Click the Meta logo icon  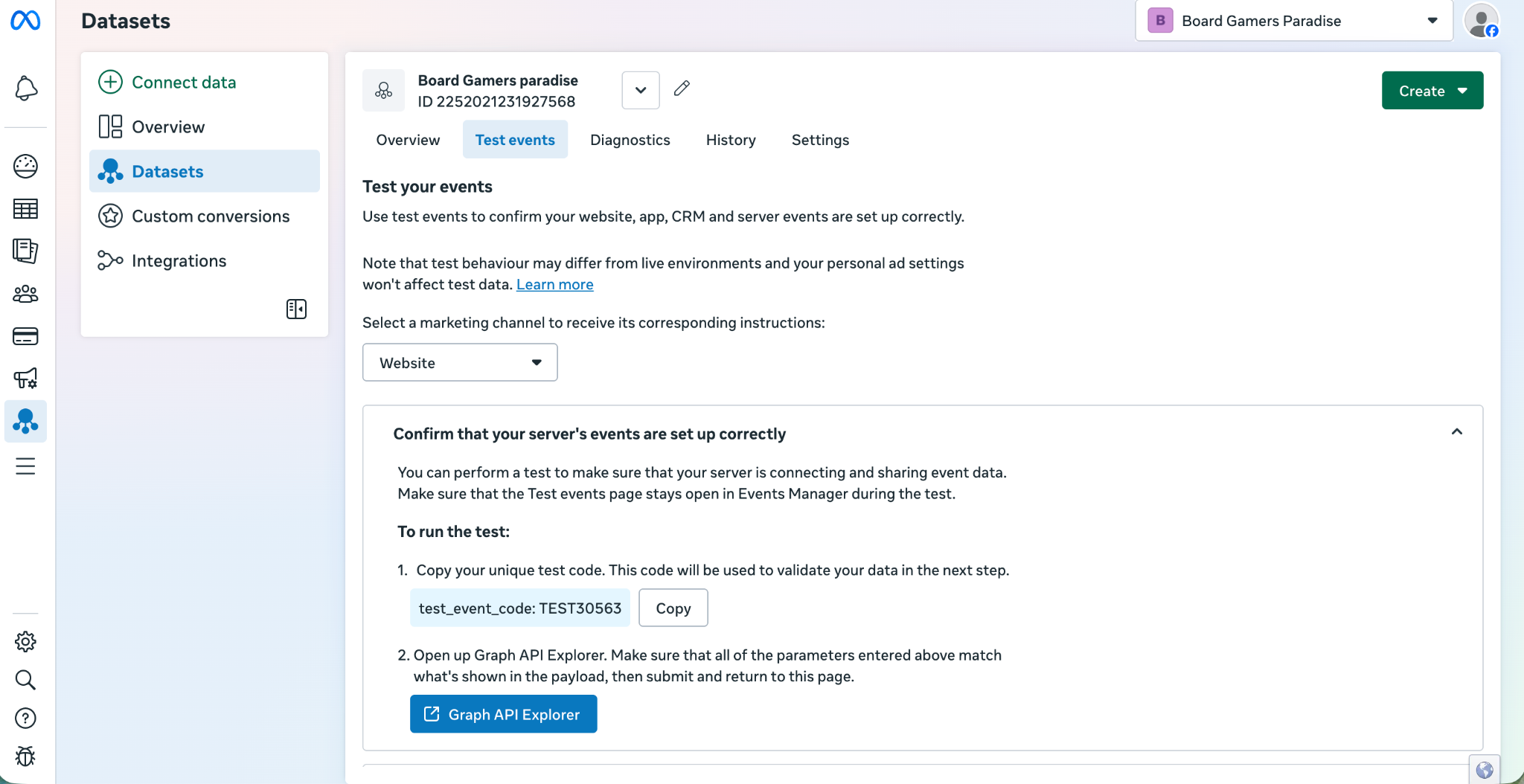point(25,21)
